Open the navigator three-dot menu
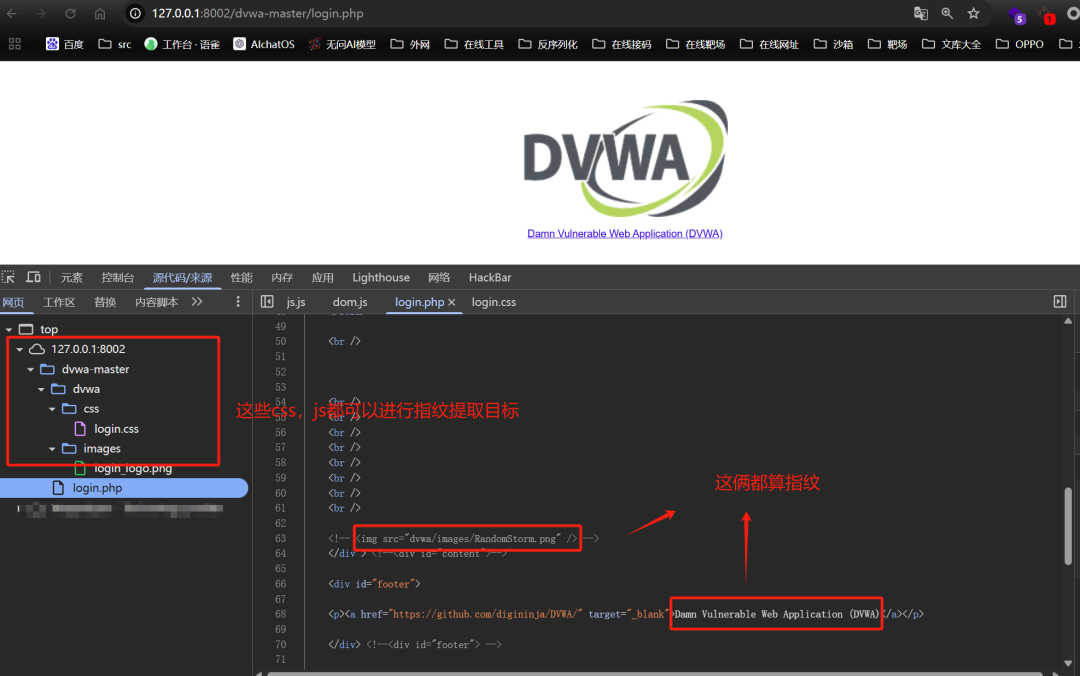The width and height of the screenshot is (1080, 676). (238, 302)
